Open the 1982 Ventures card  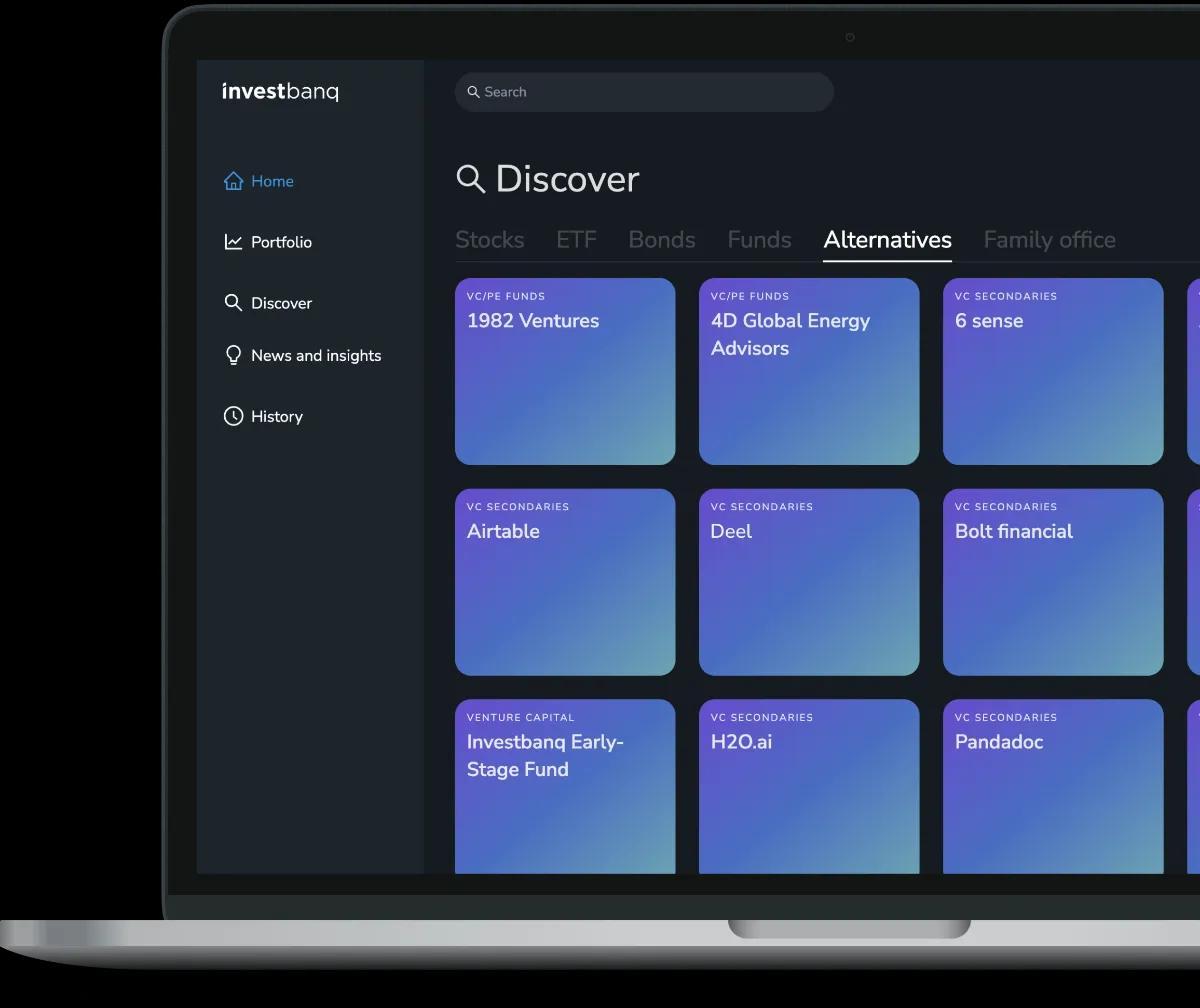pyautogui.click(x=565, y=371)
